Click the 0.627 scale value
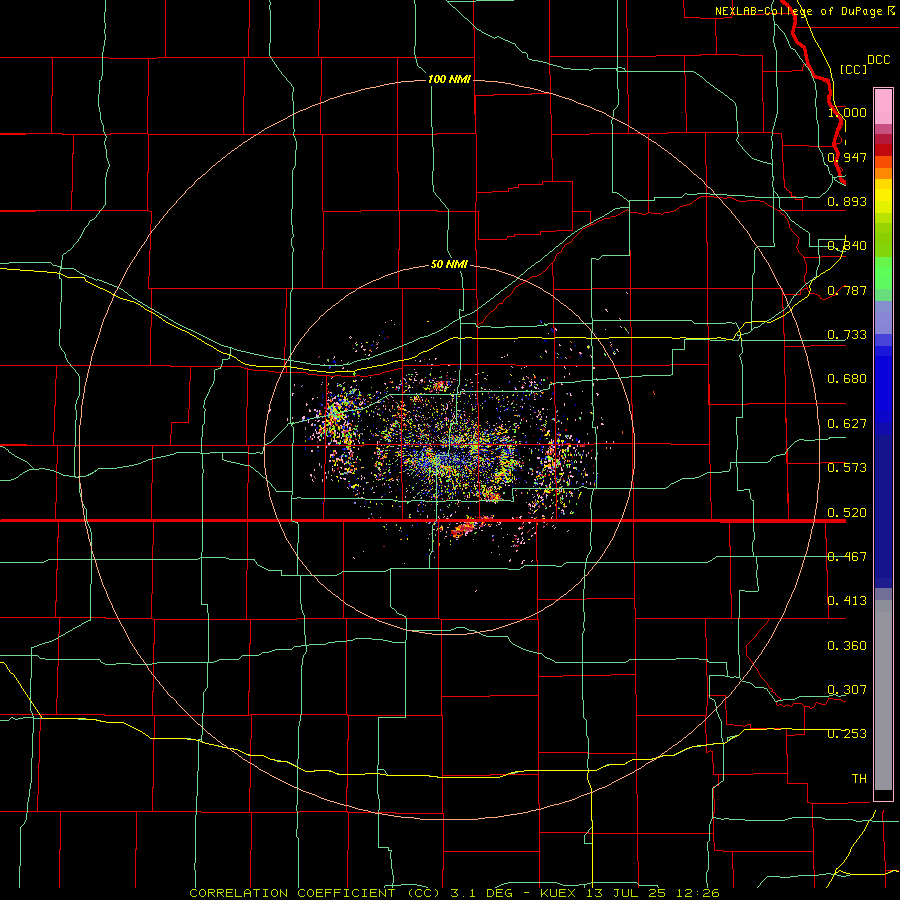This screenshot has width=900, height=900. pyautogui.click(x=847, y=424)
